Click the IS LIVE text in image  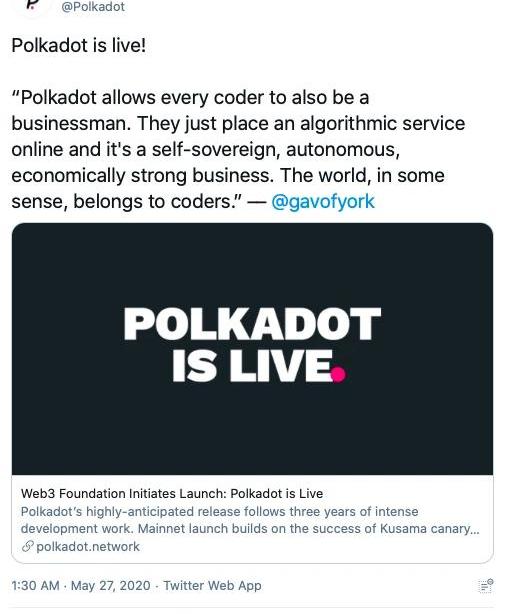(253, 365)
